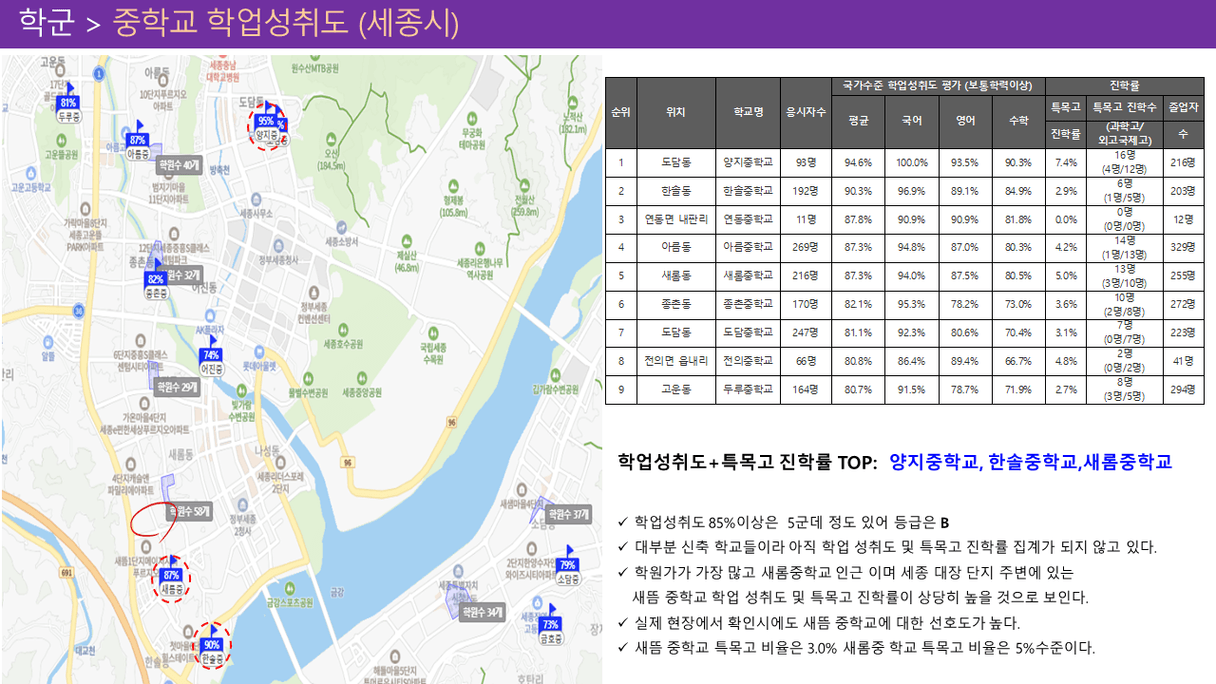Click the 응시자수 column header
1216x684 pixels.
(x=806, y=113)
